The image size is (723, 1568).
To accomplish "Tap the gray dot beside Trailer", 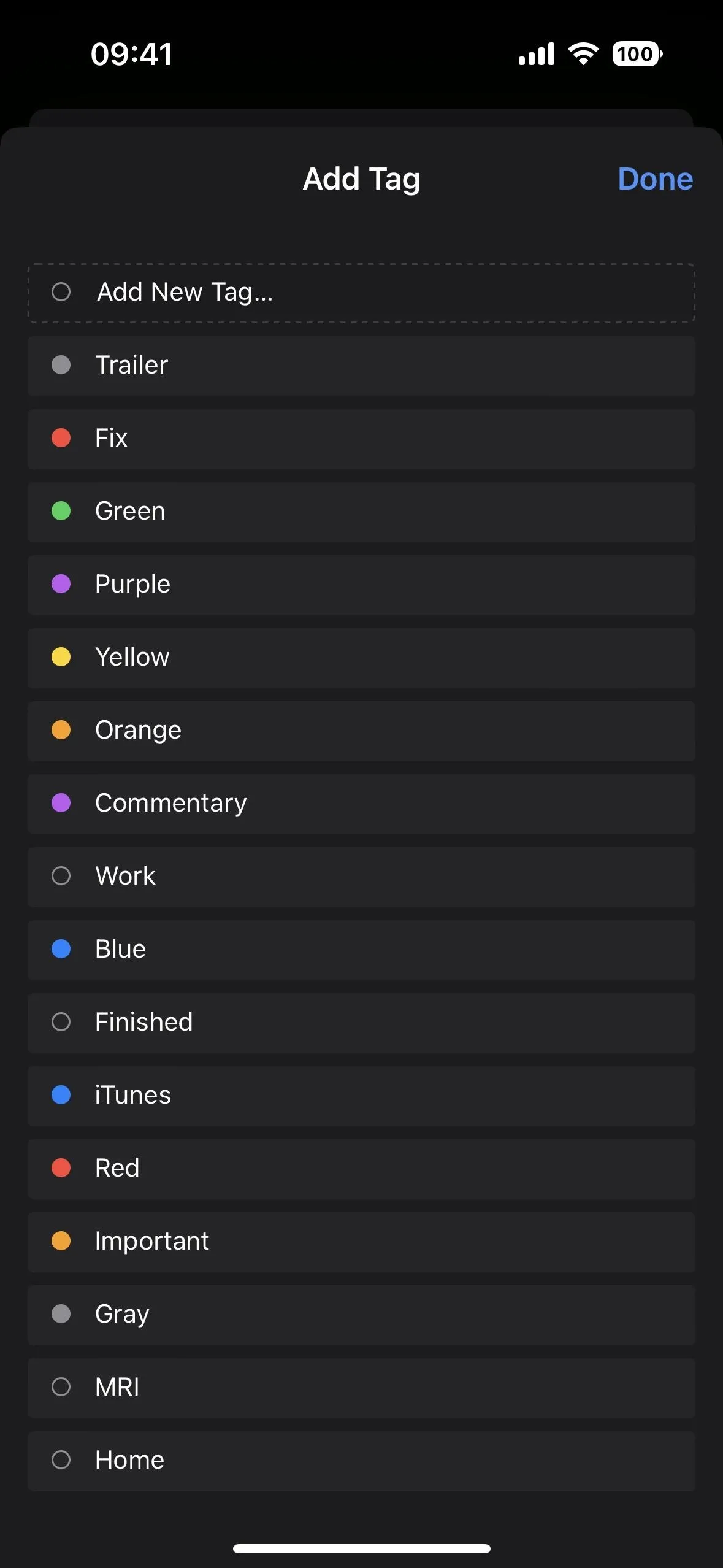I will pos(61,365).
